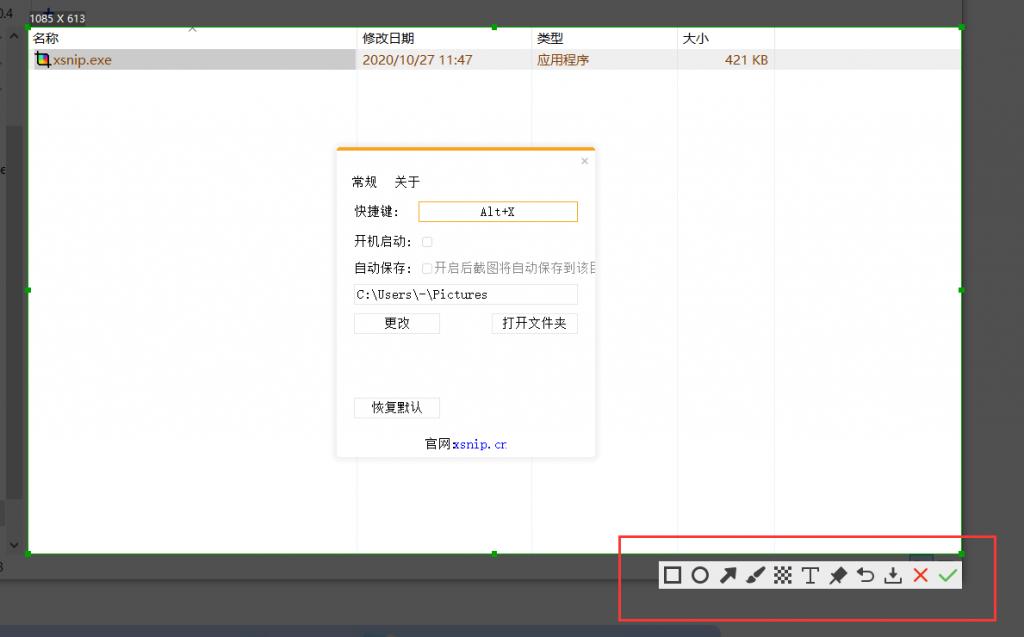Image resolution: width=1024 pixels, height=637 pixels.
Task: Click the 更改 change-path button
Action: pyautogui.click(x=396, y=323)
